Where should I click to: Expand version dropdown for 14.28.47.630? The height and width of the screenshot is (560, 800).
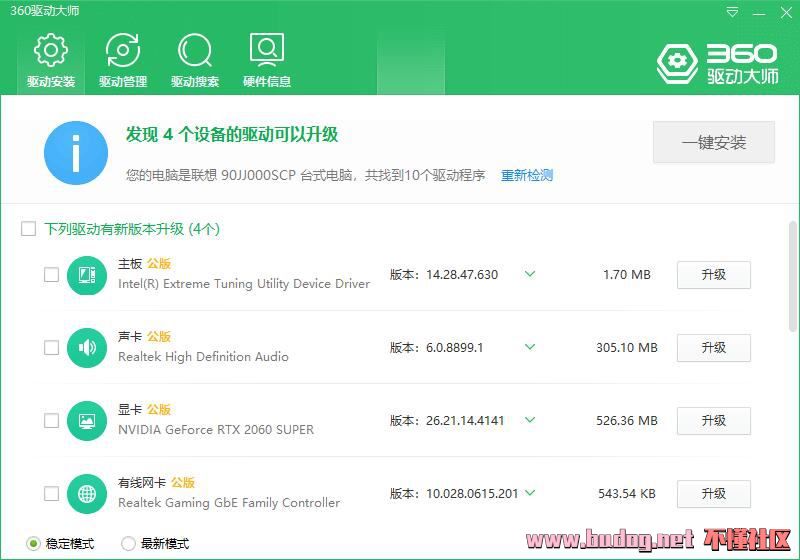click(530, 274)
